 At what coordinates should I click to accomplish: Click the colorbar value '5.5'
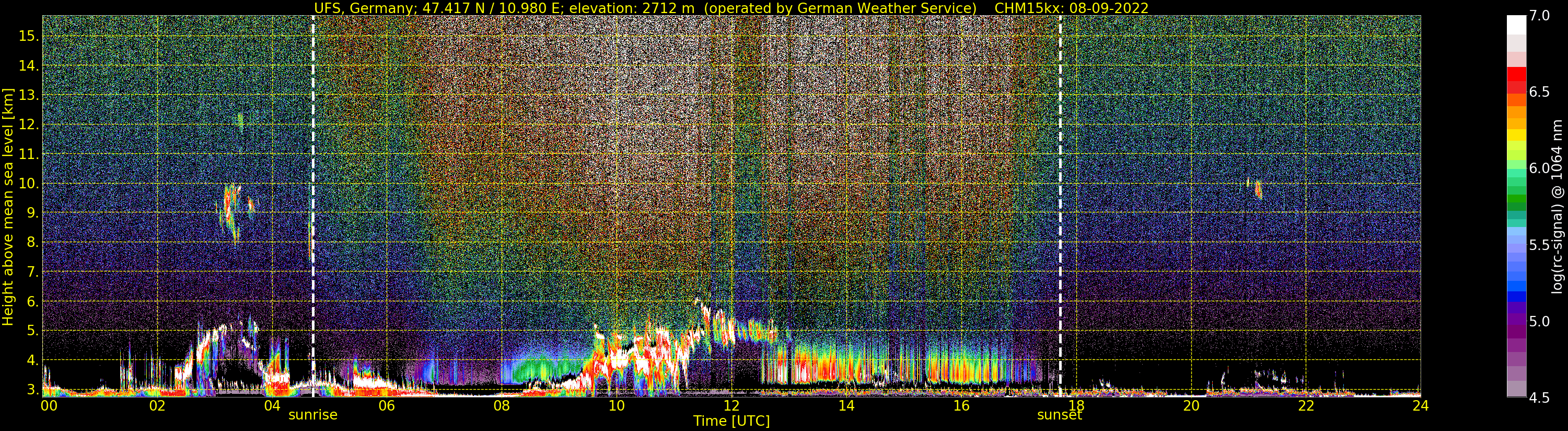[1539, 245]
